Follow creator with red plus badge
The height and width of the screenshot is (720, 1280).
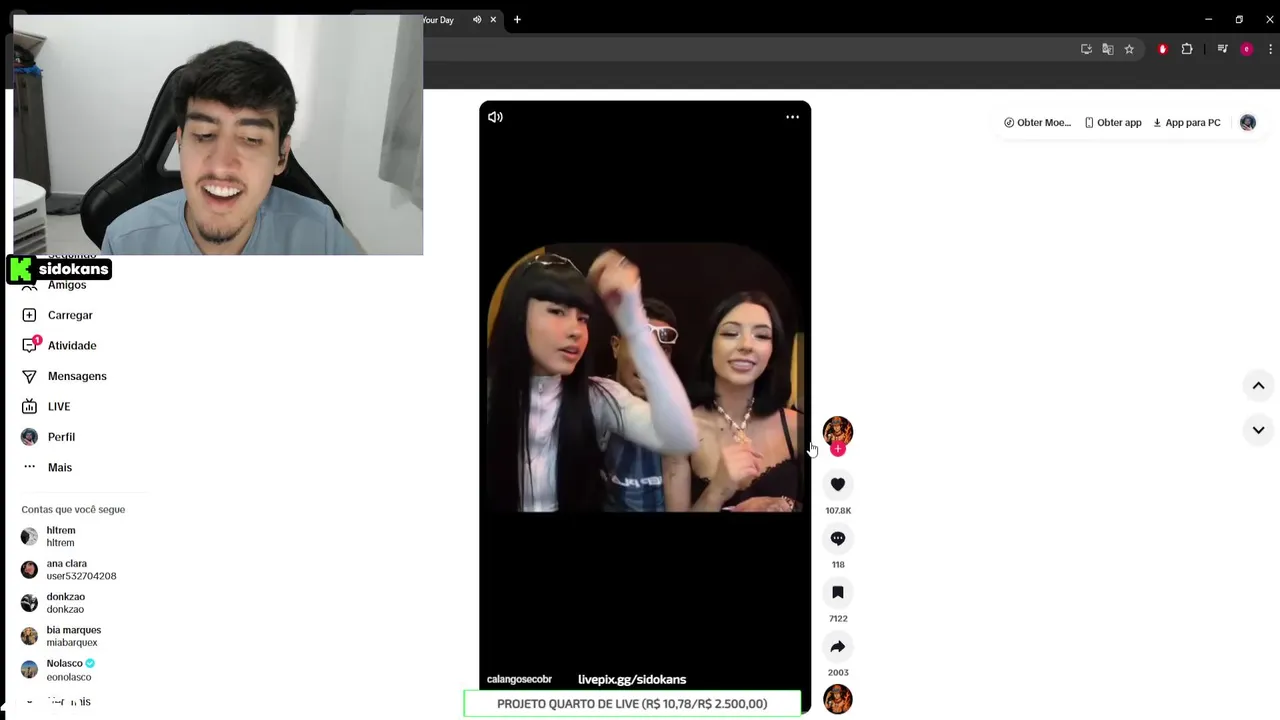(838, 449)
